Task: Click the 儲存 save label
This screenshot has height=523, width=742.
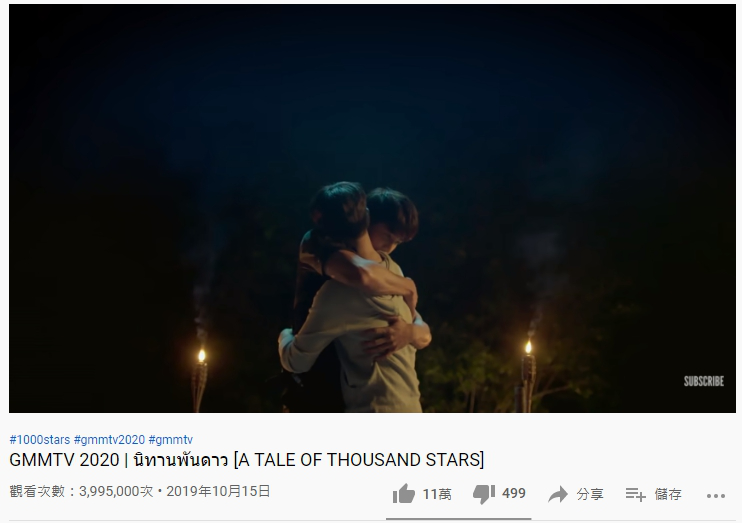Action: [668, 494]
